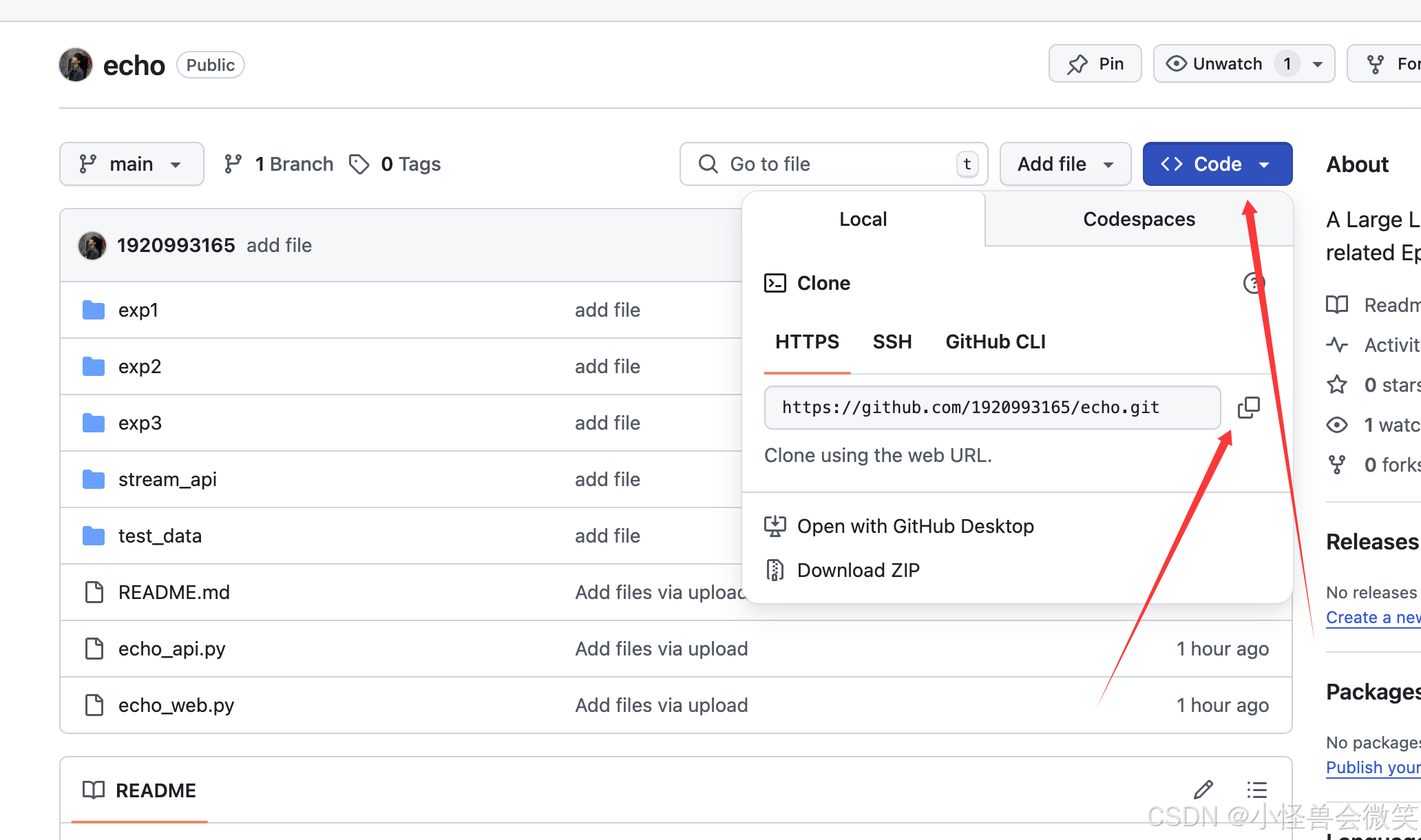Click the Create a new release link

(x=1373, y=618)
